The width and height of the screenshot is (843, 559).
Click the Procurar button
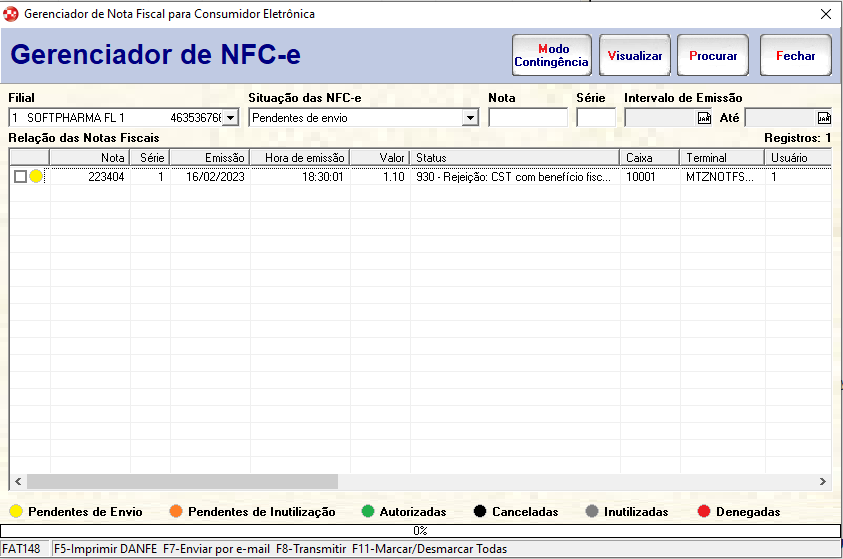click(x=713, y=55)
